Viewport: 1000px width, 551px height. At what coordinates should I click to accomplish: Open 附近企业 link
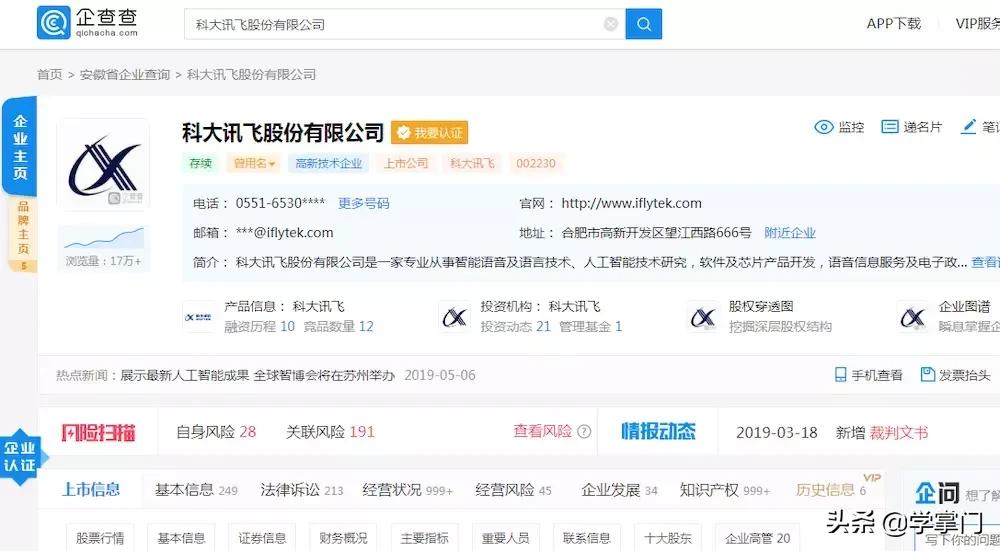pyautogui.click(x=790, y=233)
